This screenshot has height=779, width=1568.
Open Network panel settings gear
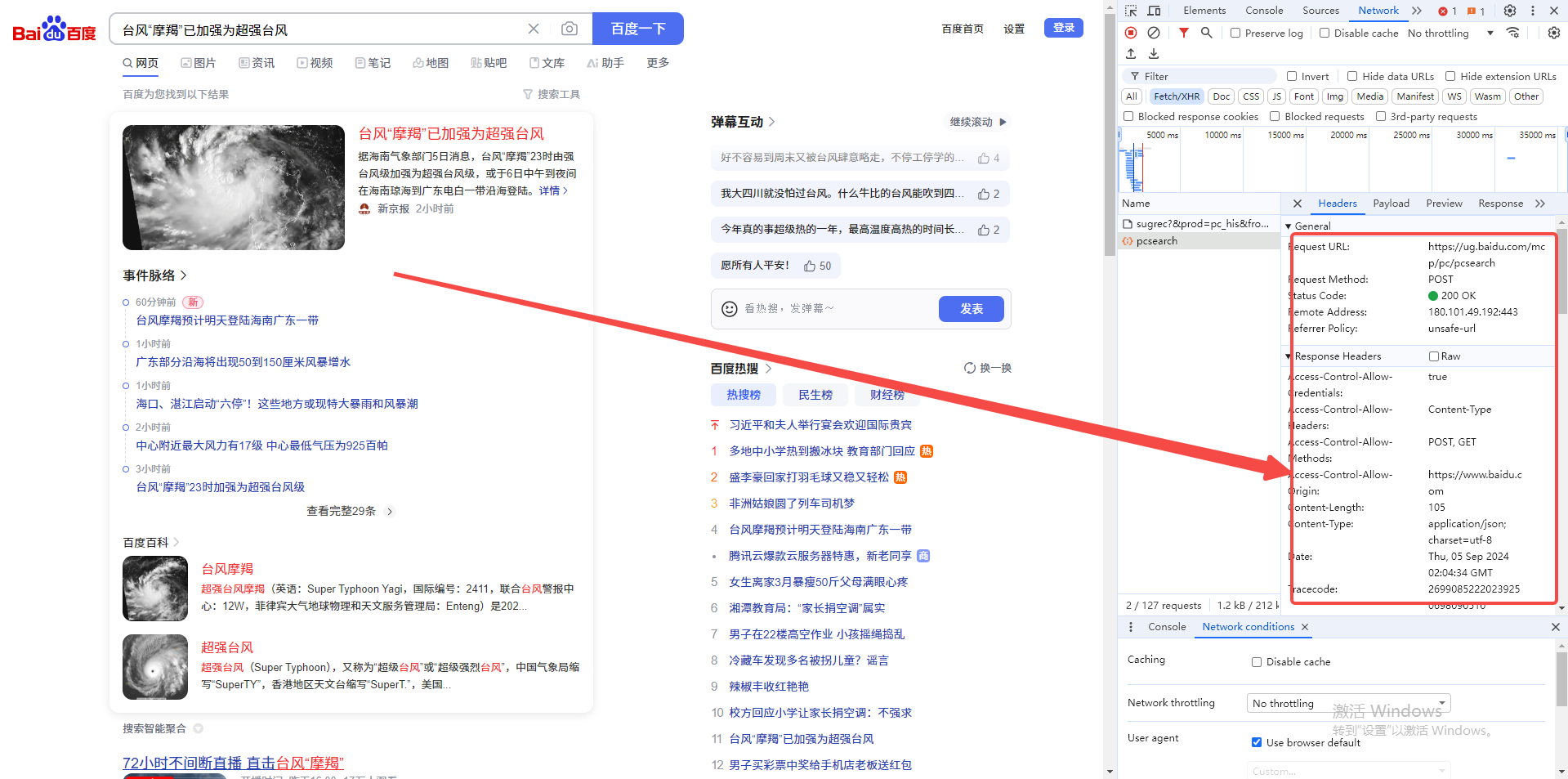click(1554, 33)
